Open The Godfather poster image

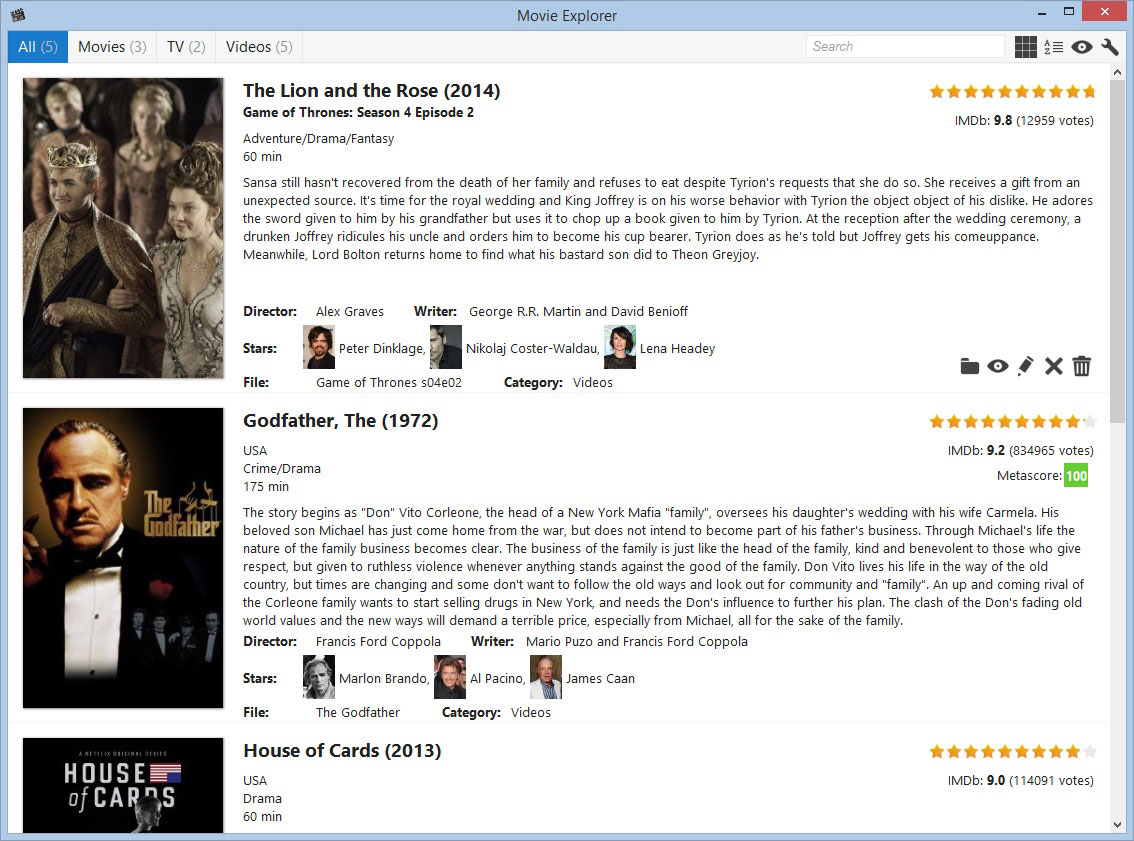coord(123,558)
